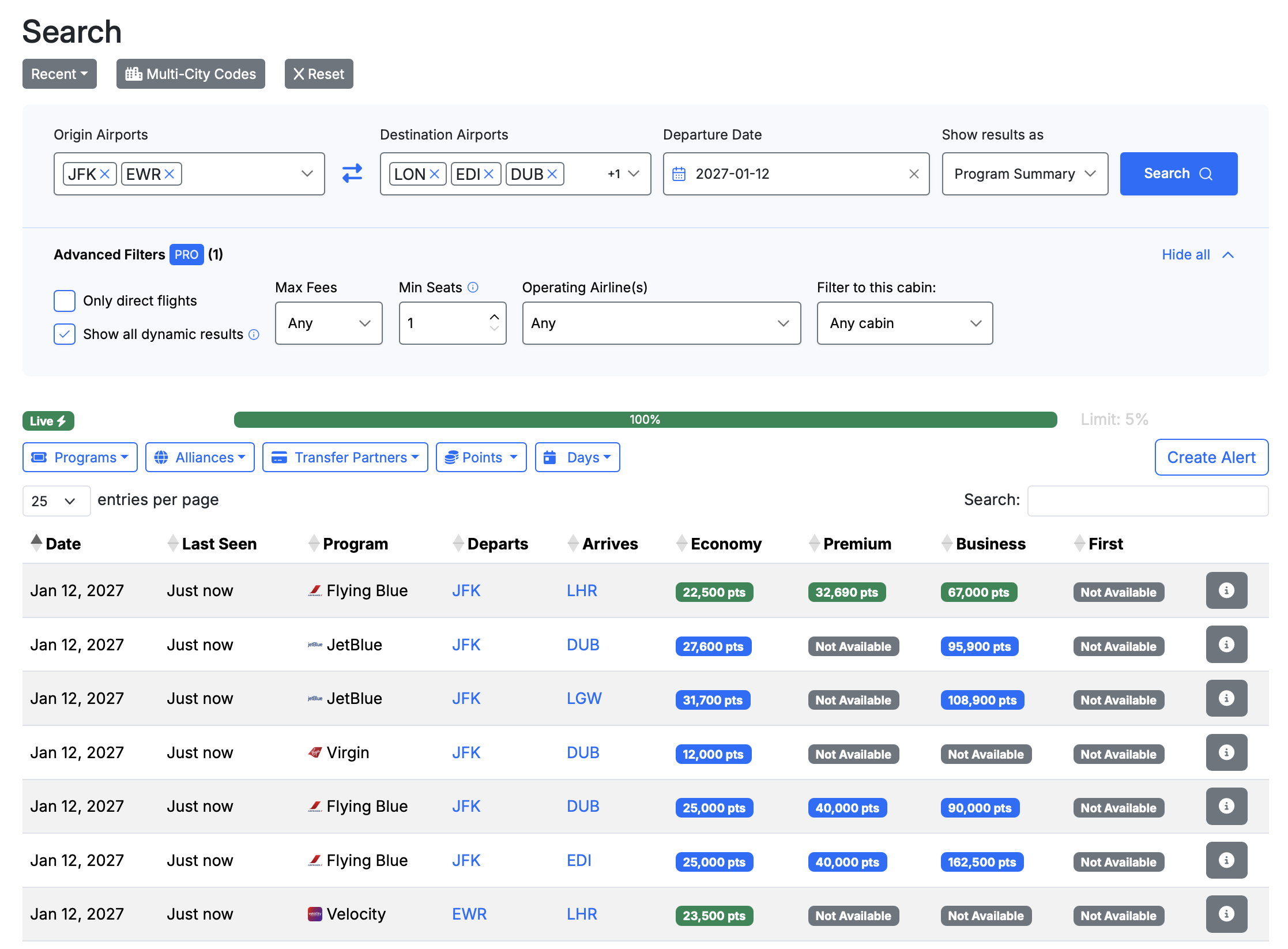Remove DUB from destination airports
The image size is (1288, 949).
(x=552, y=174)
